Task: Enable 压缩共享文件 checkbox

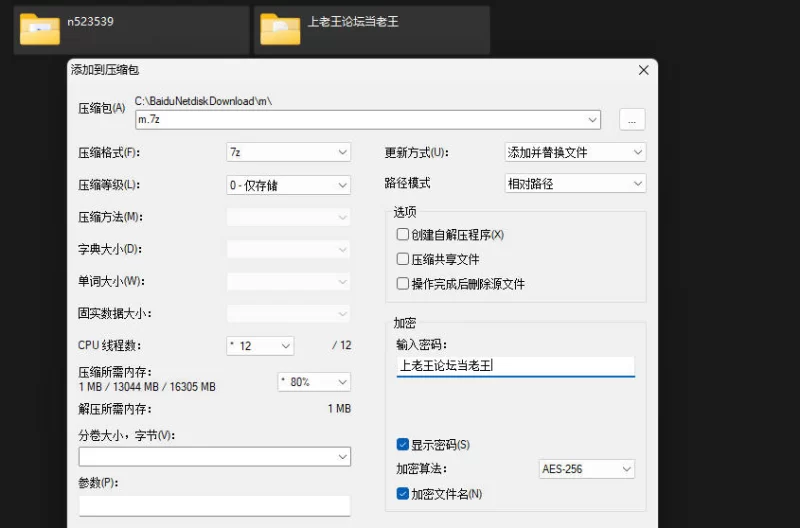Action: [403, 259]
